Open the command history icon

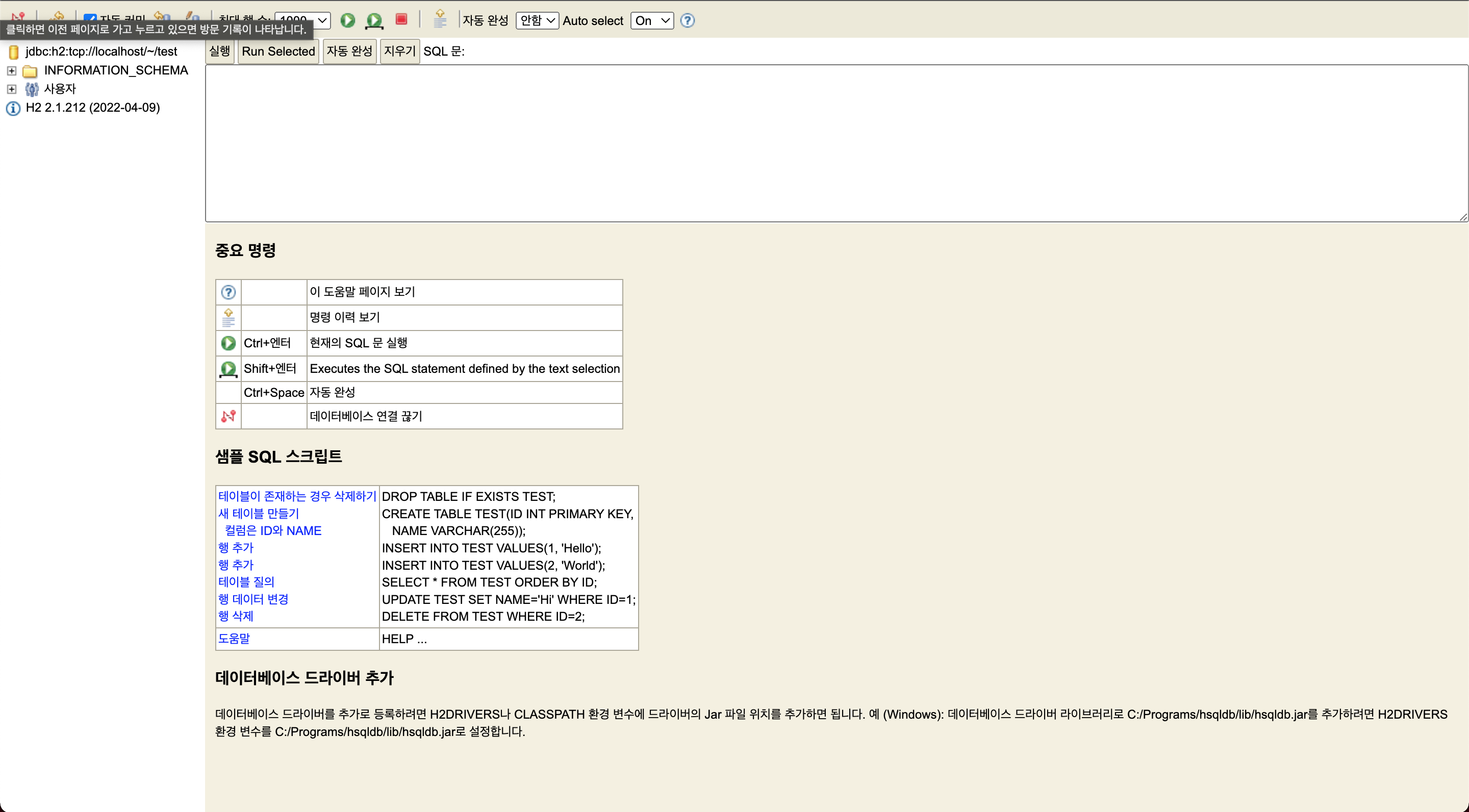click(x=440, y=19)
